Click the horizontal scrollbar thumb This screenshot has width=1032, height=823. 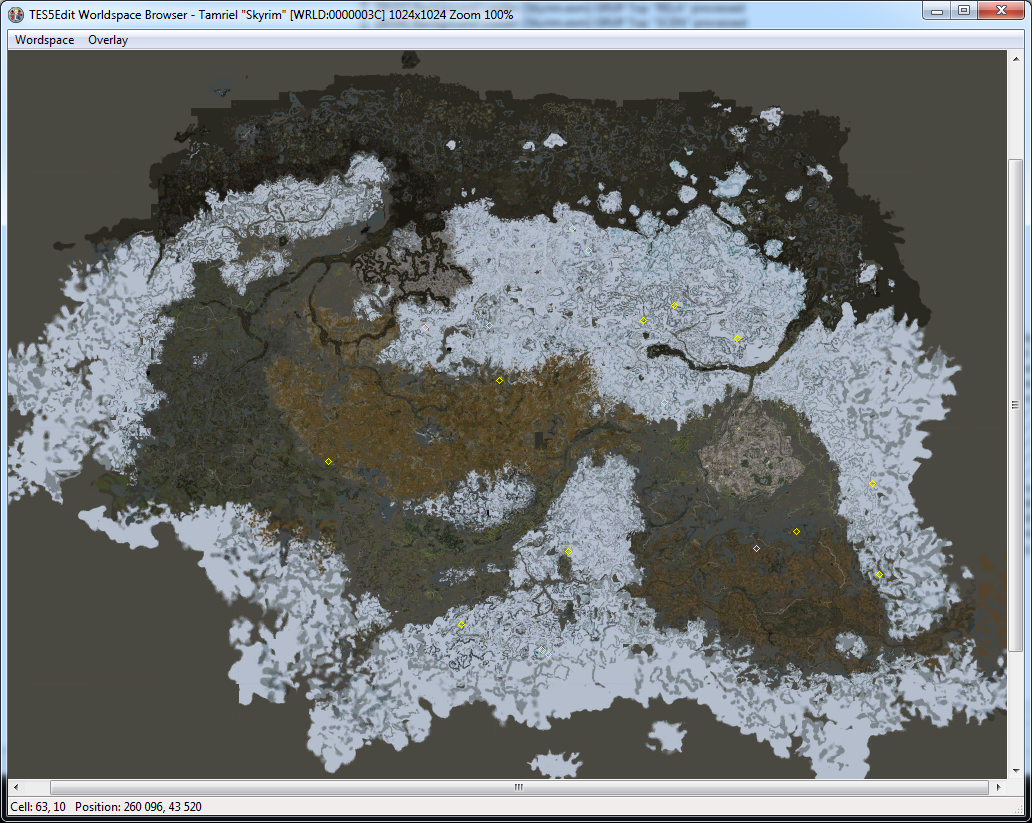(x=519, y=787)
